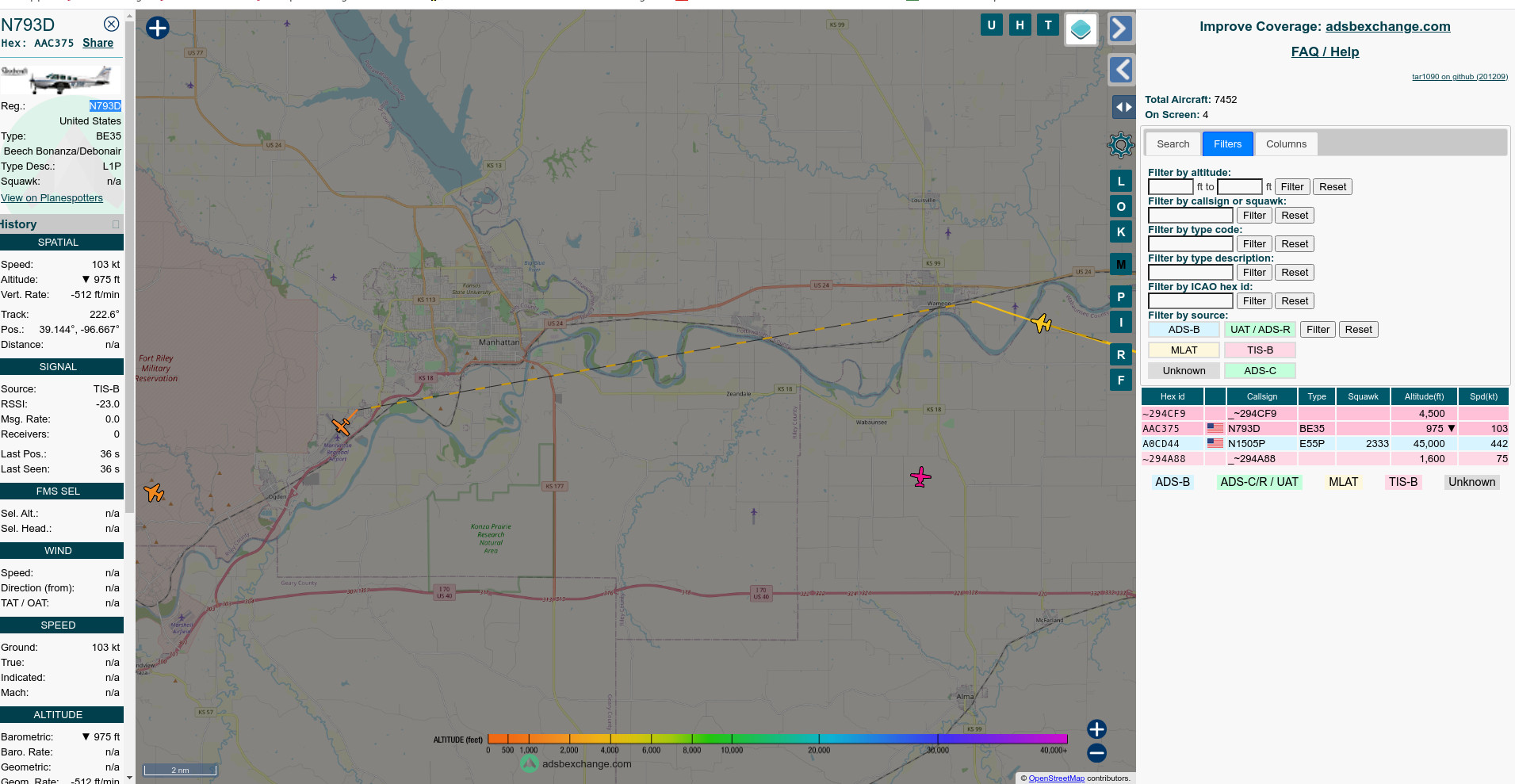The height and width of the screenshot is (784, 1515).
Task: Open tar1090 on github link
Action: [1460, 77]
